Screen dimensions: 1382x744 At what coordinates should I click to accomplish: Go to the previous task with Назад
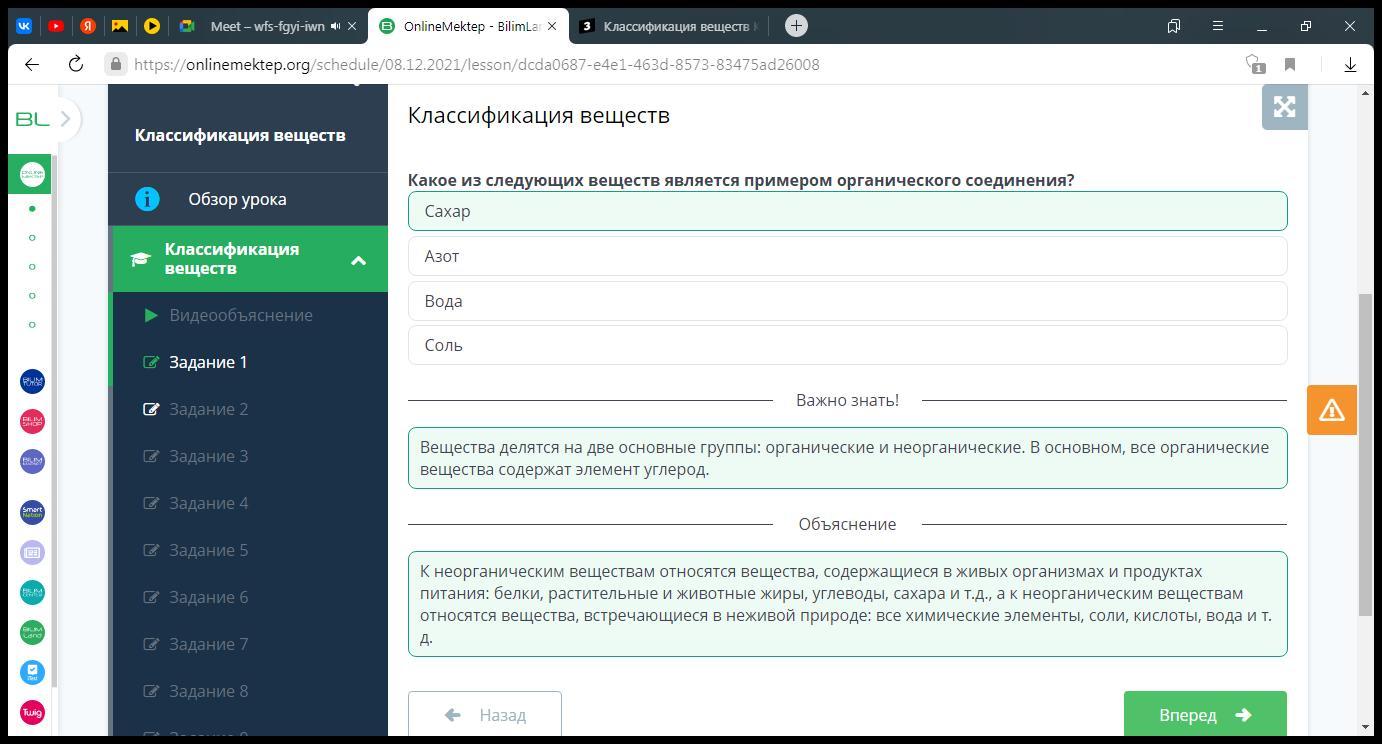pos(485,715)
